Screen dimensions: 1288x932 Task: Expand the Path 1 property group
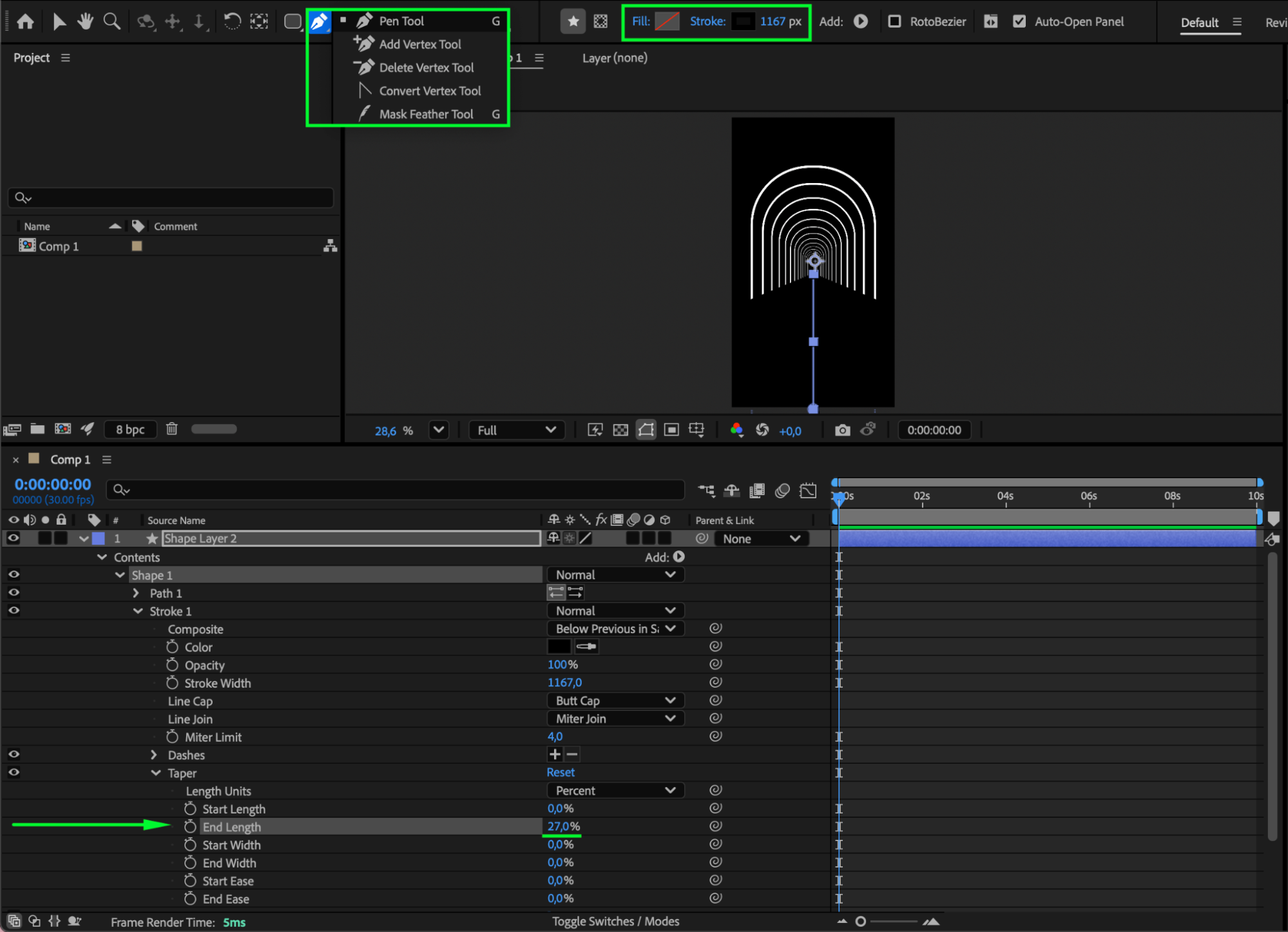point(136,593)
